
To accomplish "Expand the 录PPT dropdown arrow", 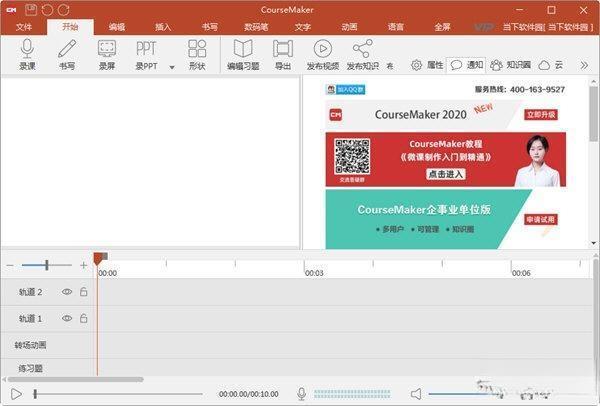I will tap(172, 67).
